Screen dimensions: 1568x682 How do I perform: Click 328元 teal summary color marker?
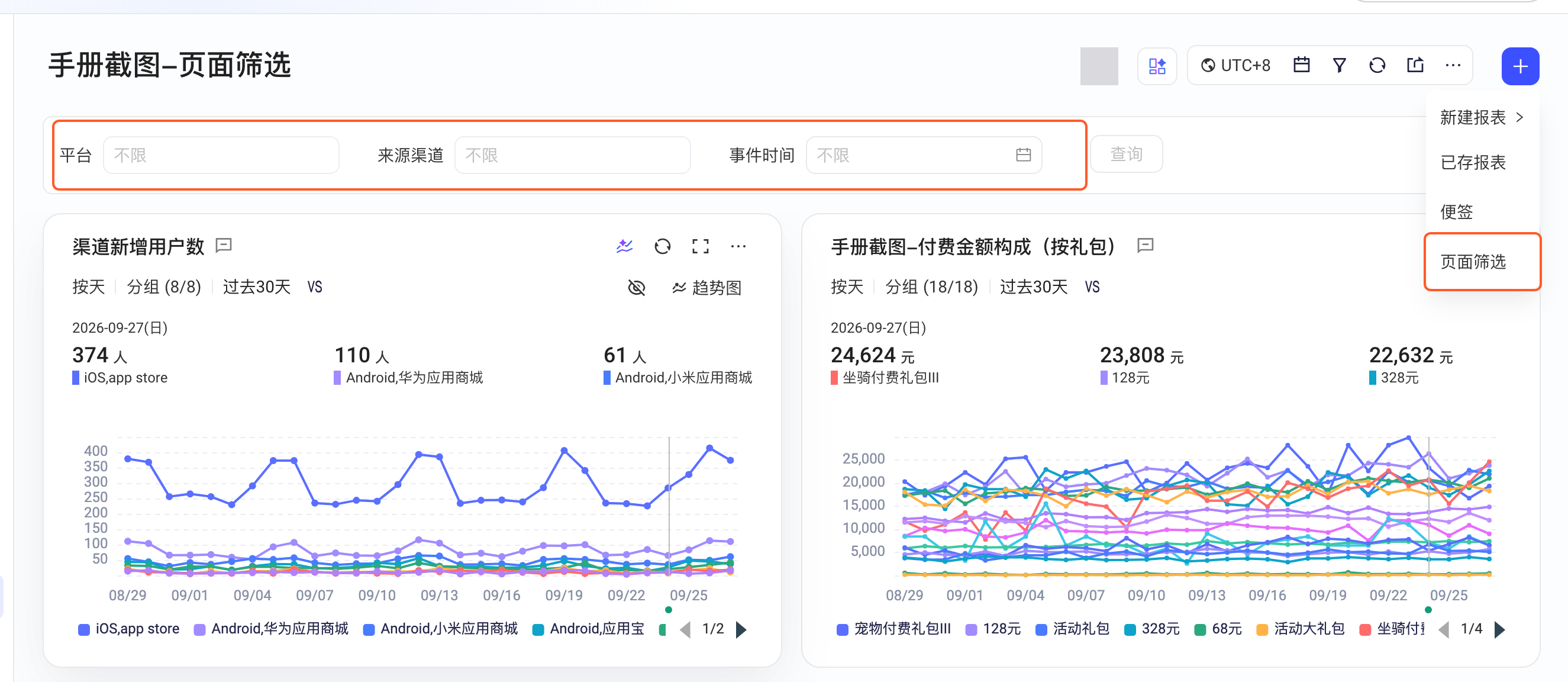[1373, 378]
